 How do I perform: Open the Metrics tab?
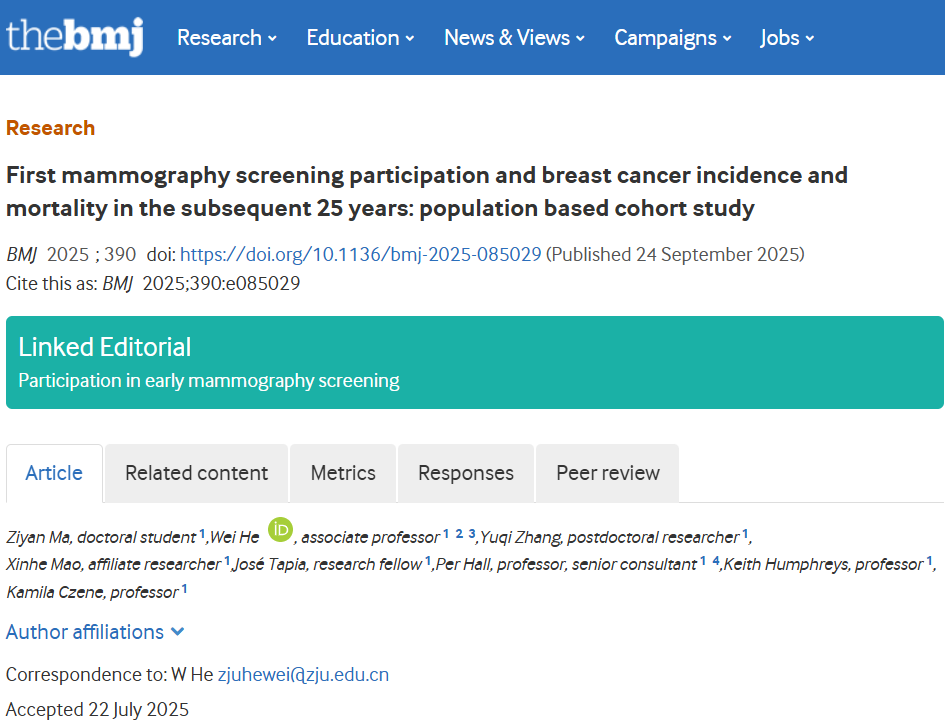343,473
